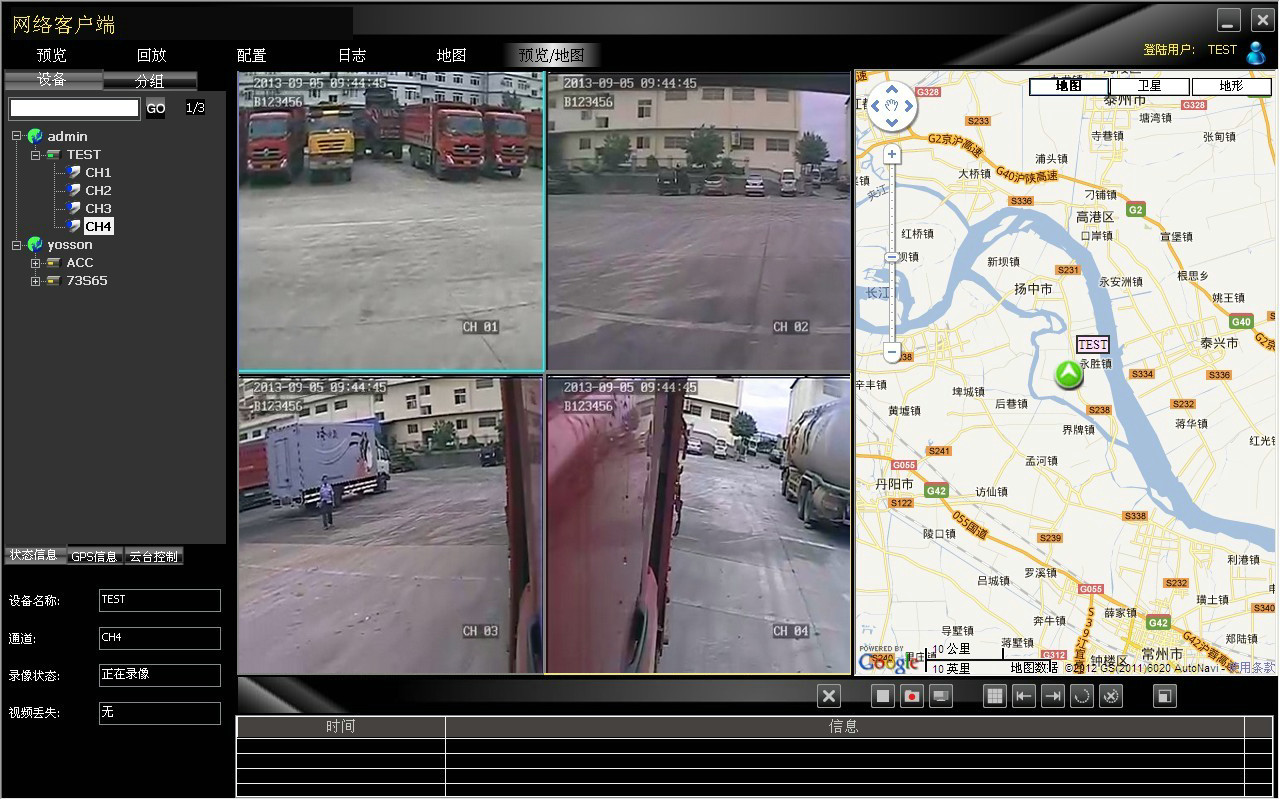Image resolution: width=1280 pixels, height=800 pixels.
Task: Click the red record button in bottom toolbar
Action: pyautogui.click(x=911, y=696)
